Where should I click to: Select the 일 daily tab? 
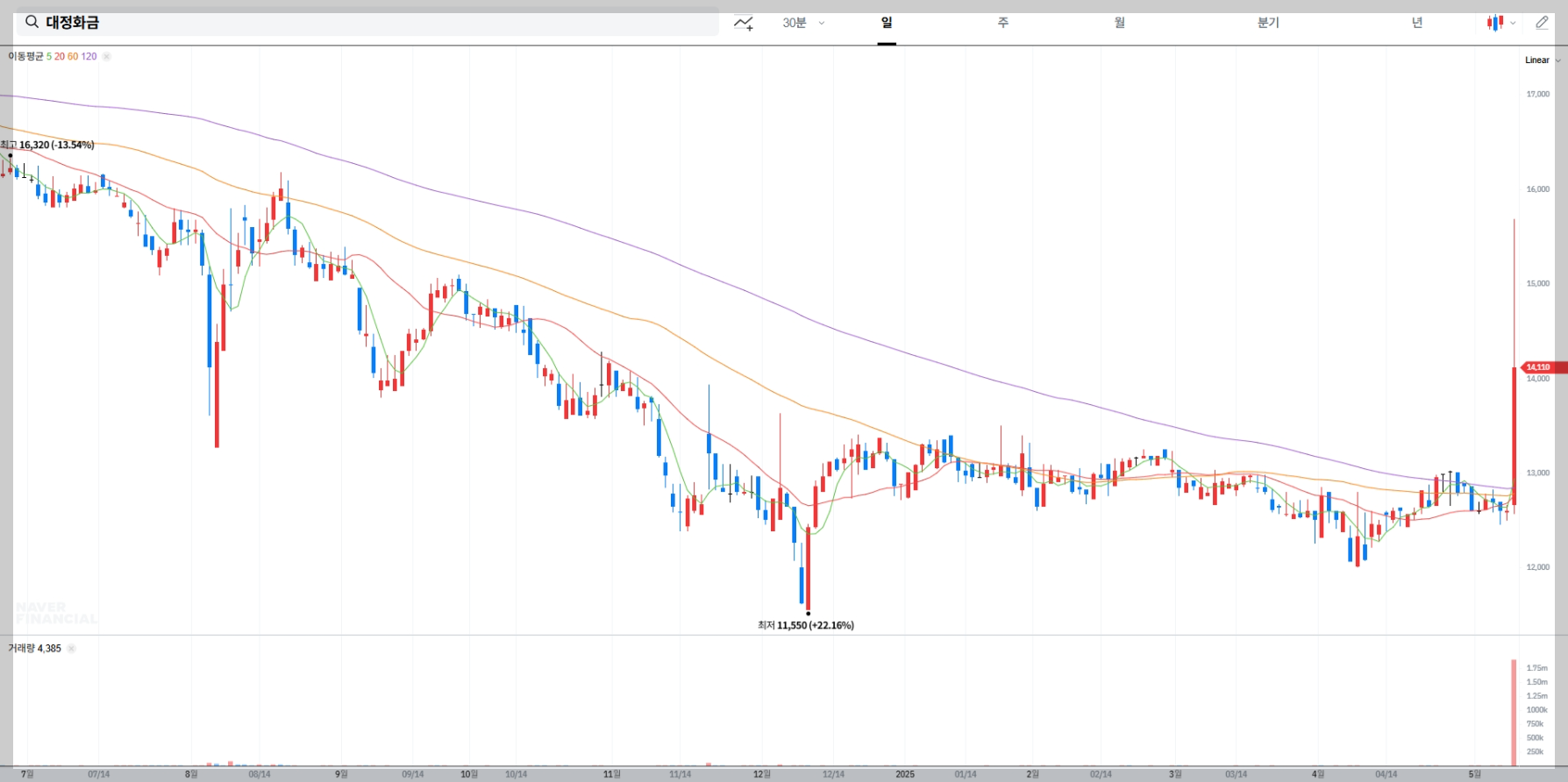(887, 23)
